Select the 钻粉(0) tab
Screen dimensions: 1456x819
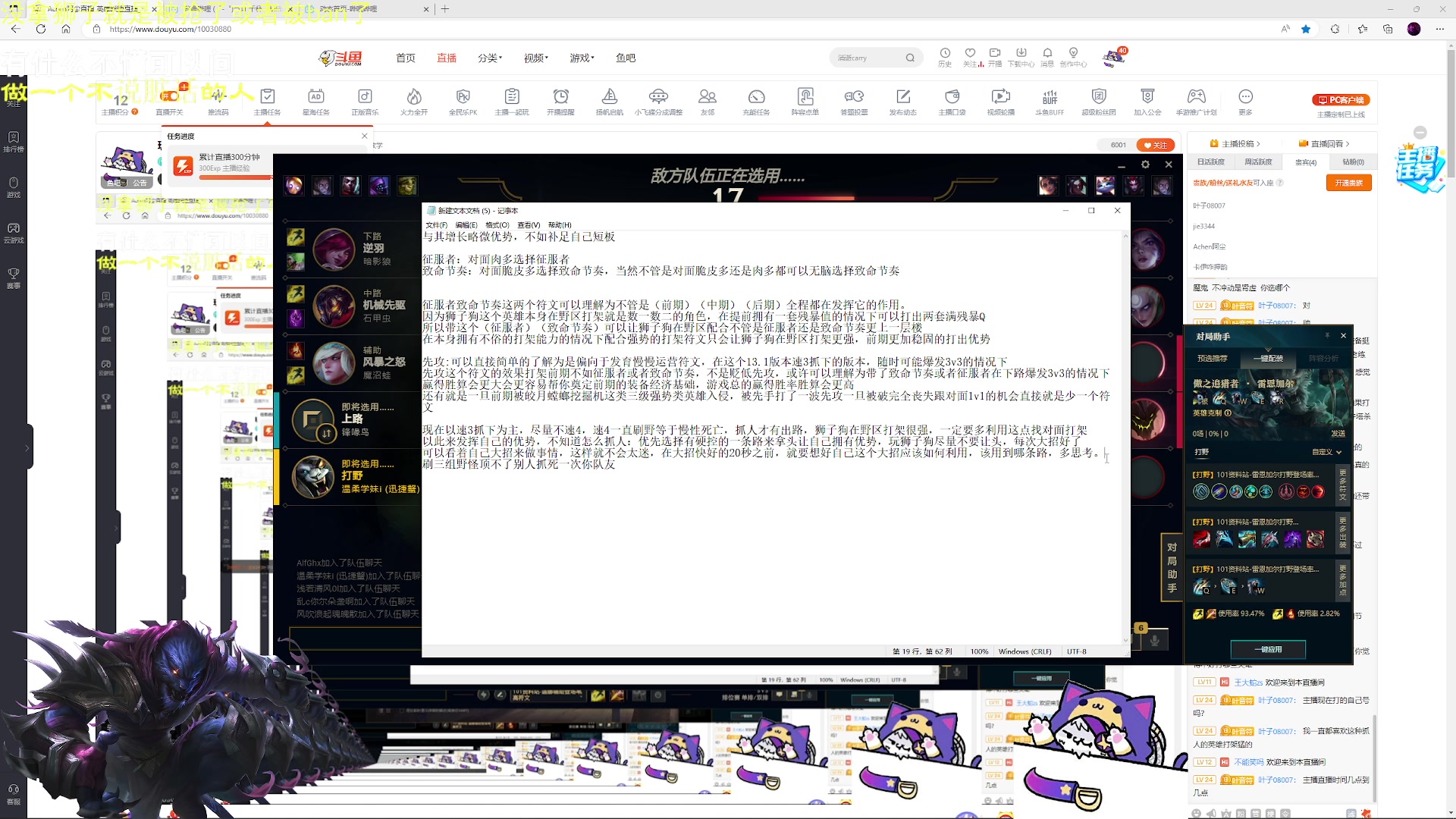(1353, 162)
